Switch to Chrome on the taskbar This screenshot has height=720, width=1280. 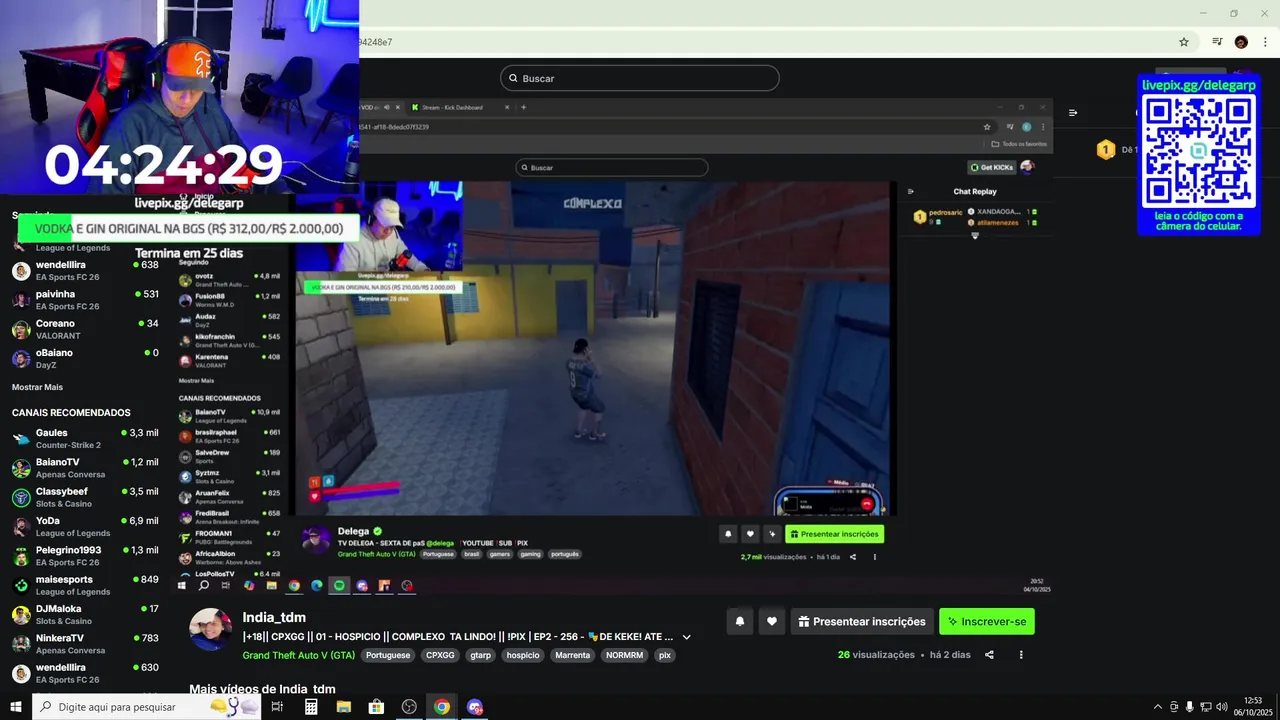point(442,707)
